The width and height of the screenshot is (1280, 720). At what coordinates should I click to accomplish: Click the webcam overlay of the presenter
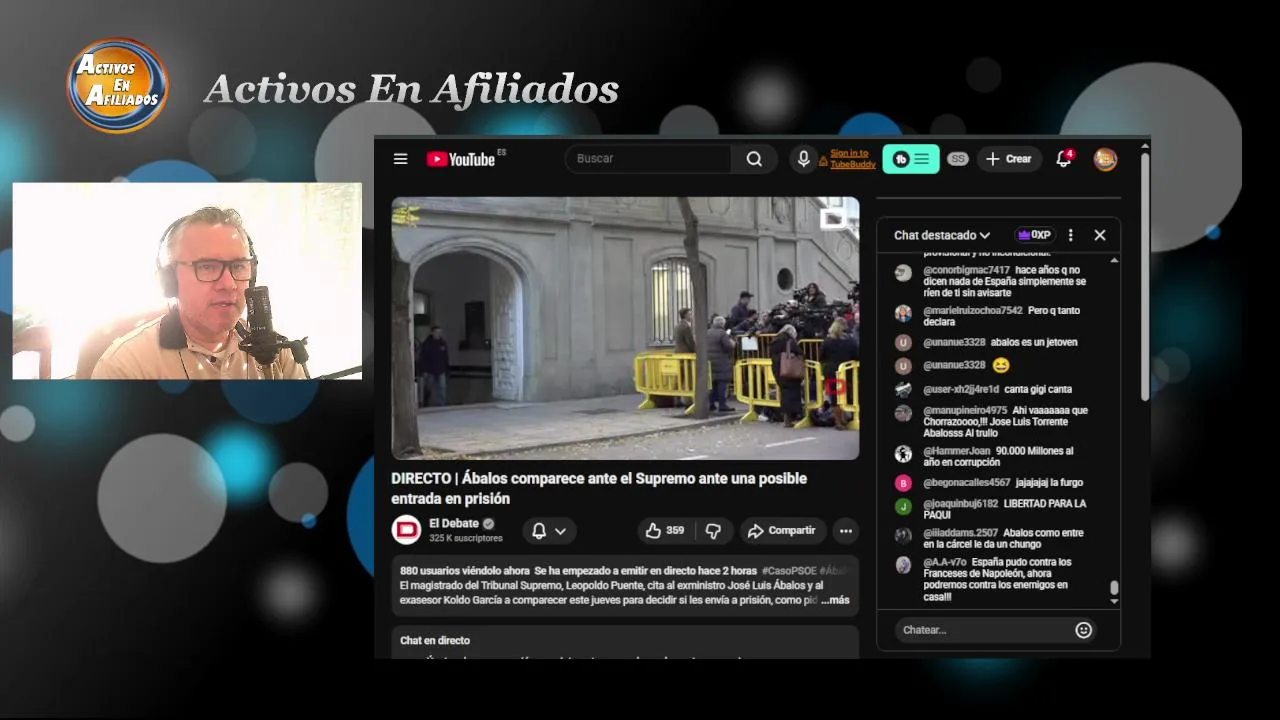(x=187, y=281)
